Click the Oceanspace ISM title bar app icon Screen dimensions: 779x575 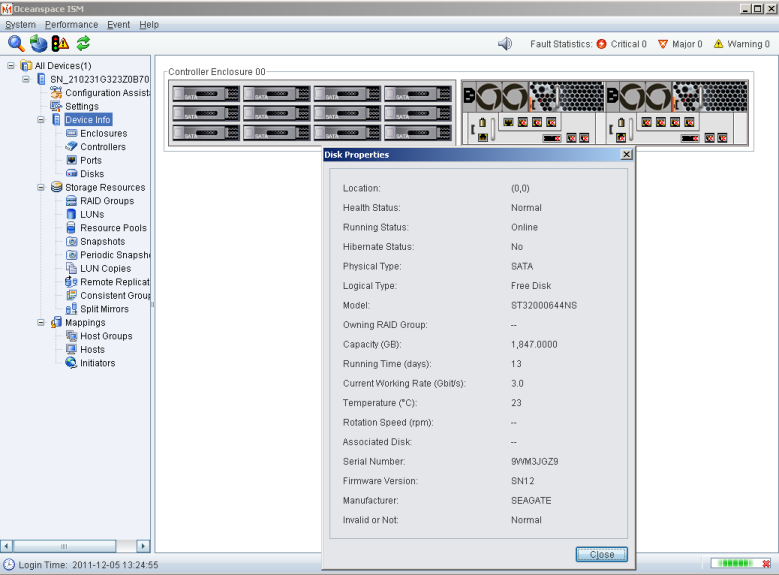tap(6, 8)
